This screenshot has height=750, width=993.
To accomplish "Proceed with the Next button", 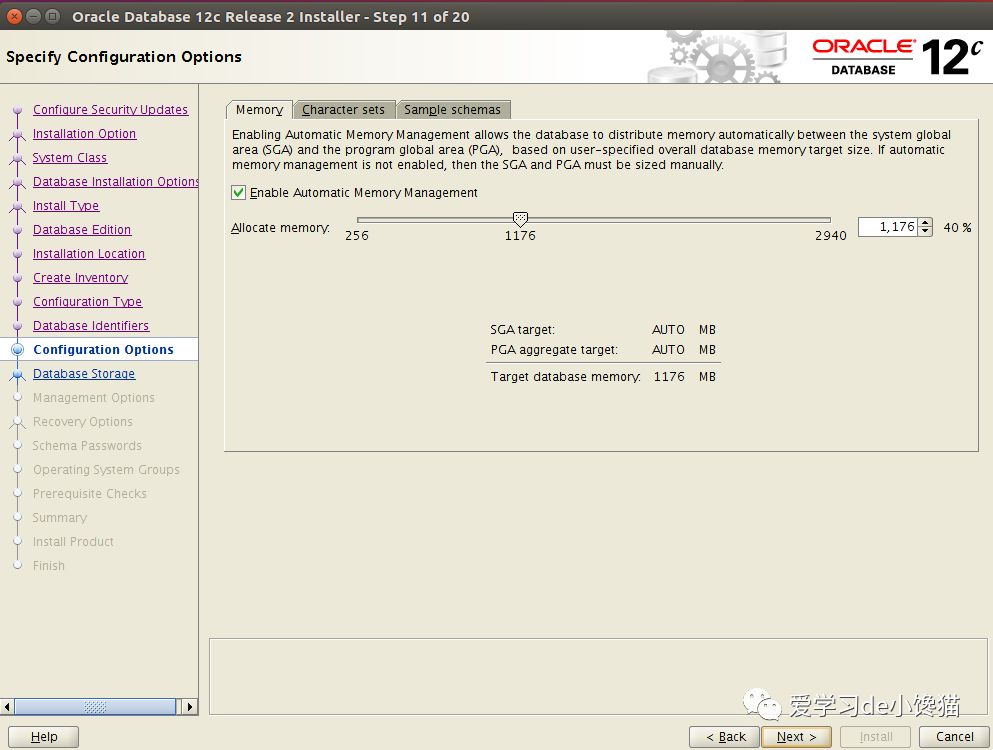I will click(x=796, y=737).
